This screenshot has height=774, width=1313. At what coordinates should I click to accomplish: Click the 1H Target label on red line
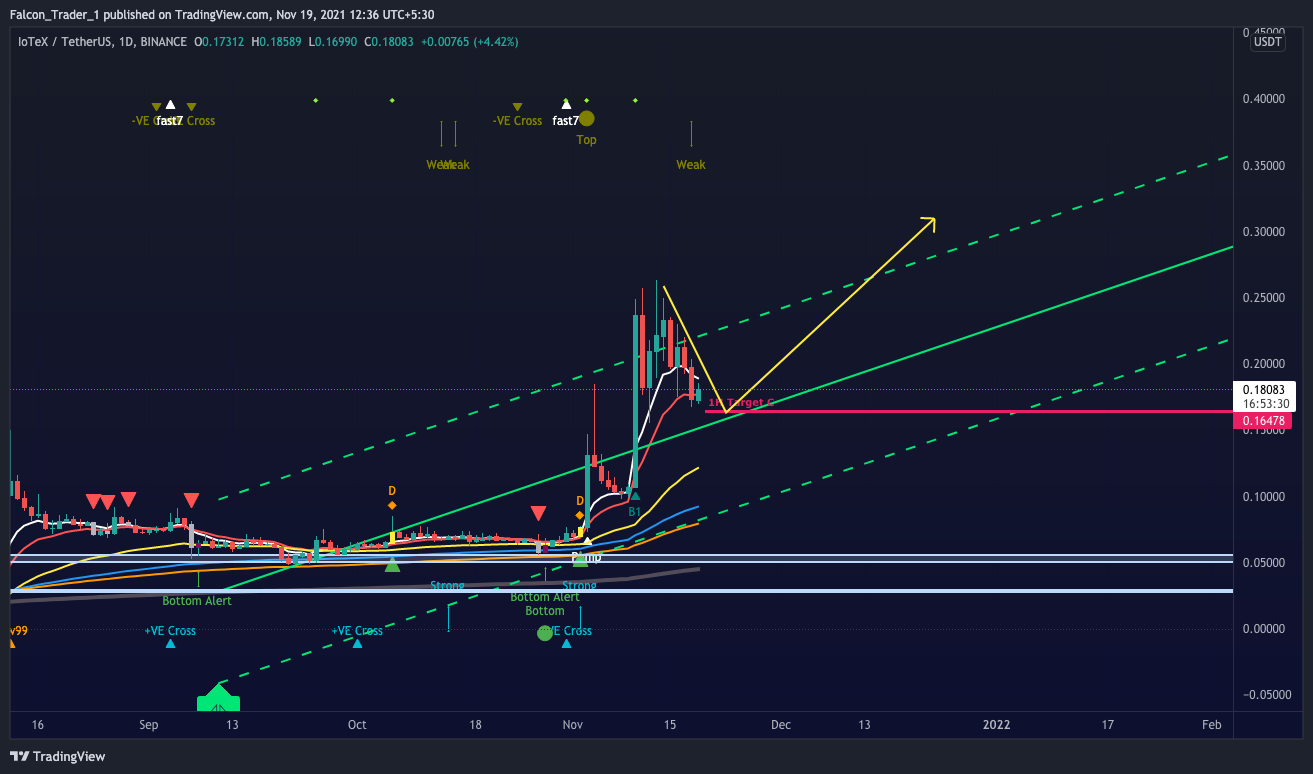click(741, 403)
